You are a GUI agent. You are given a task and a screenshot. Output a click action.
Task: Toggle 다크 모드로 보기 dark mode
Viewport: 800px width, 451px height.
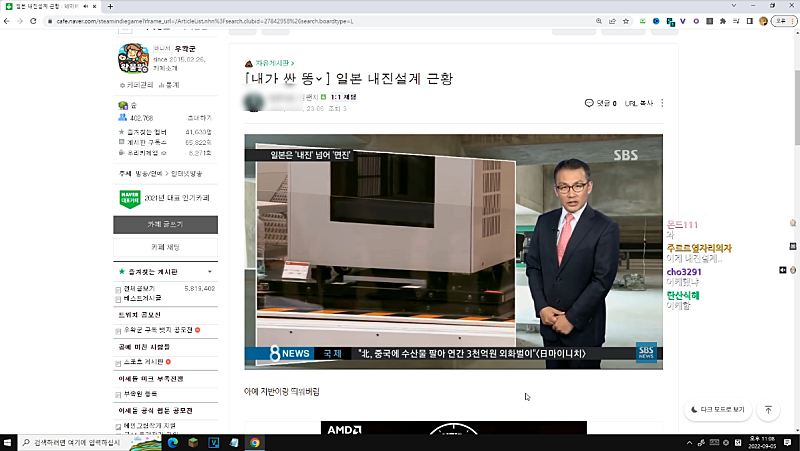pos(716,410)
